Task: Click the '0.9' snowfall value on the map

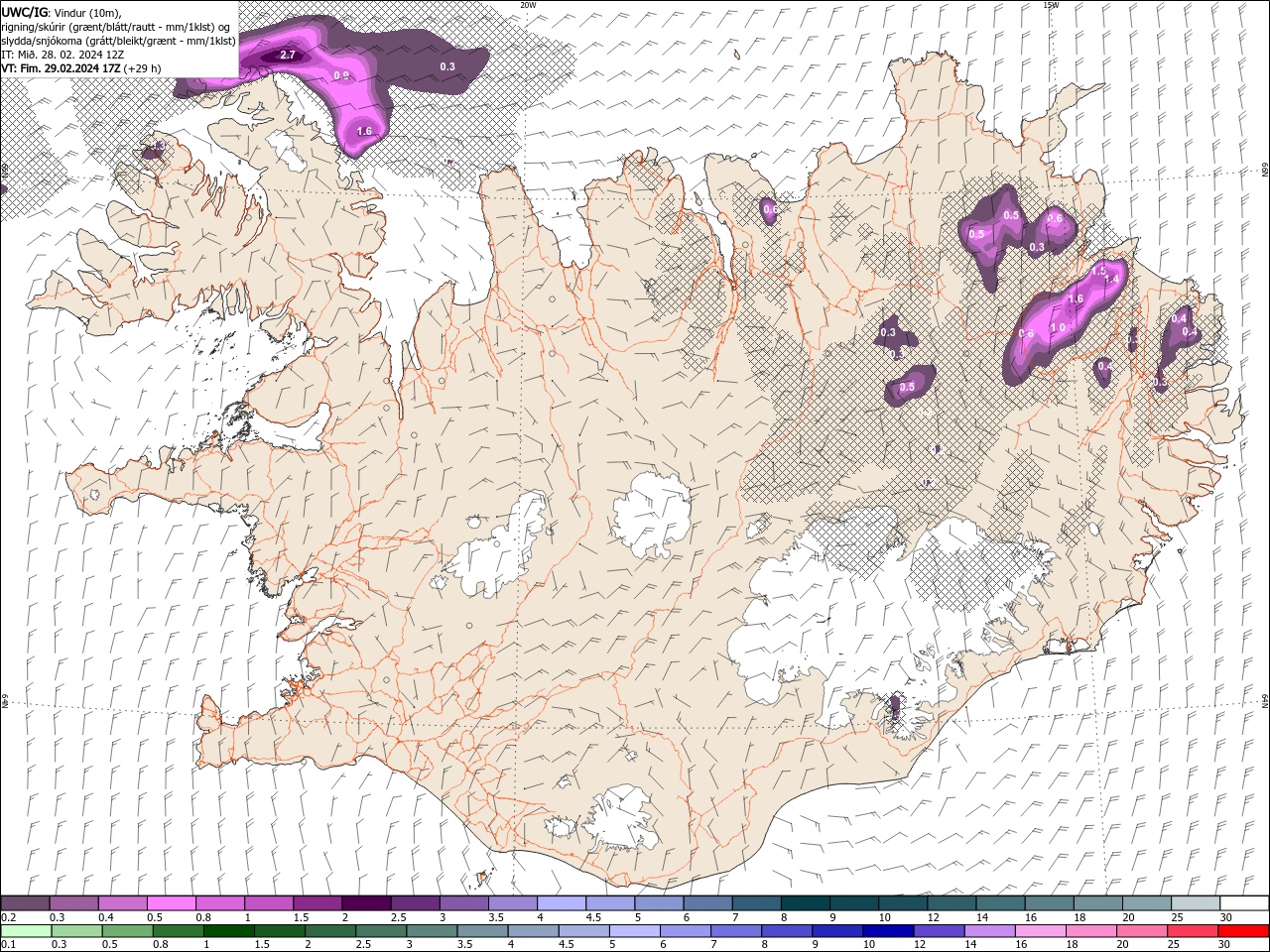Action: (x=341, y=75)
